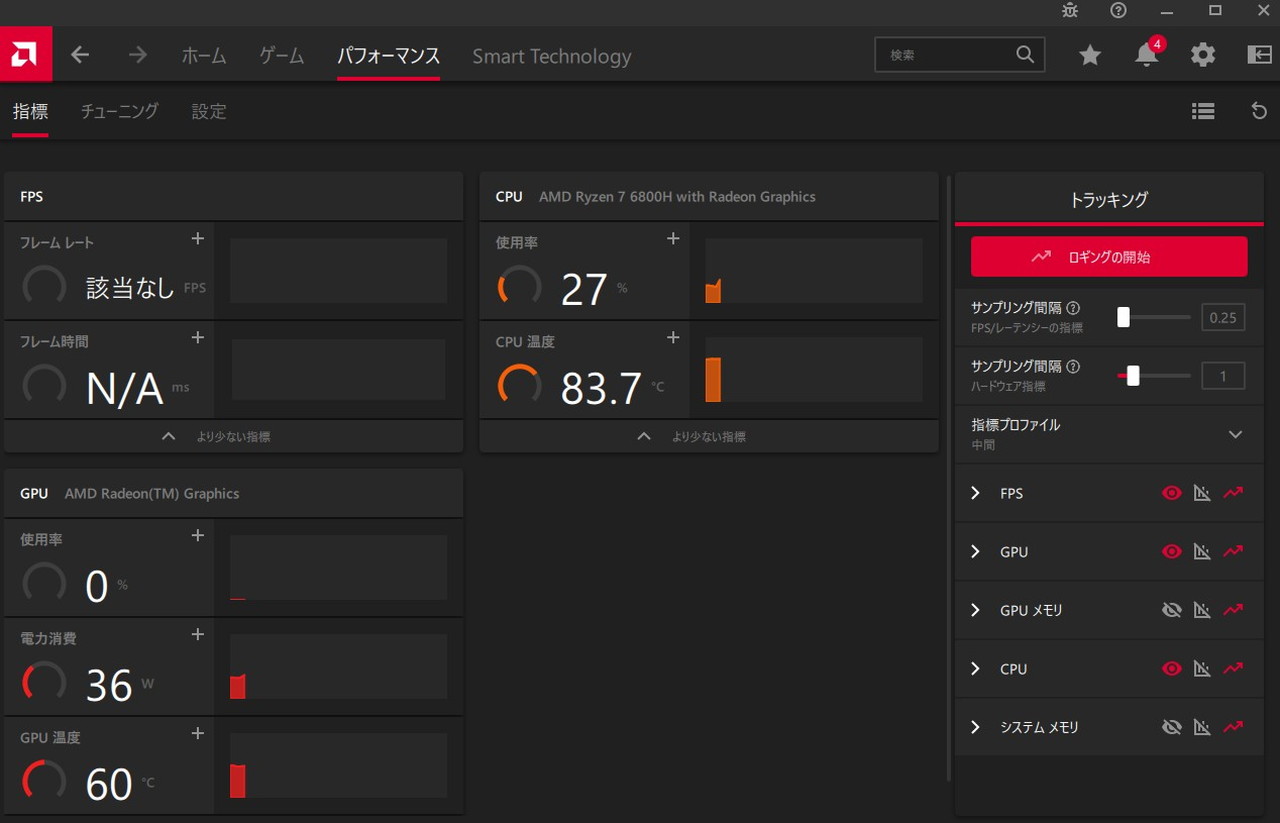Toggle the sidebar panel icon

tap(1259, 56)
